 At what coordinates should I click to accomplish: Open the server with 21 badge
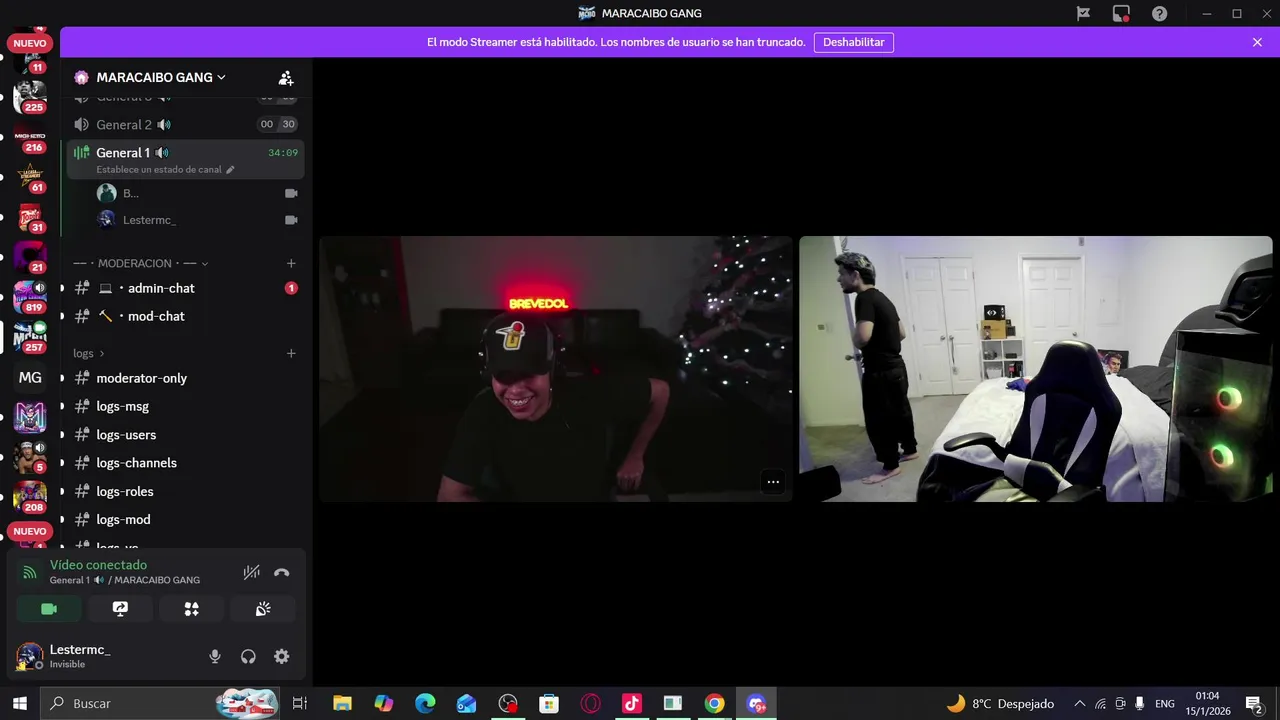point(30,257)
